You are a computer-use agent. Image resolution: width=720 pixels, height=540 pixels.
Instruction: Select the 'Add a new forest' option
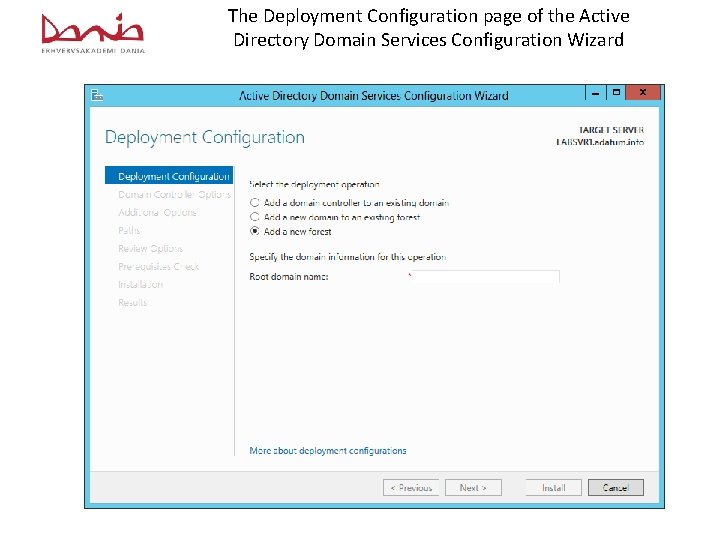click(x=290, y=231)
